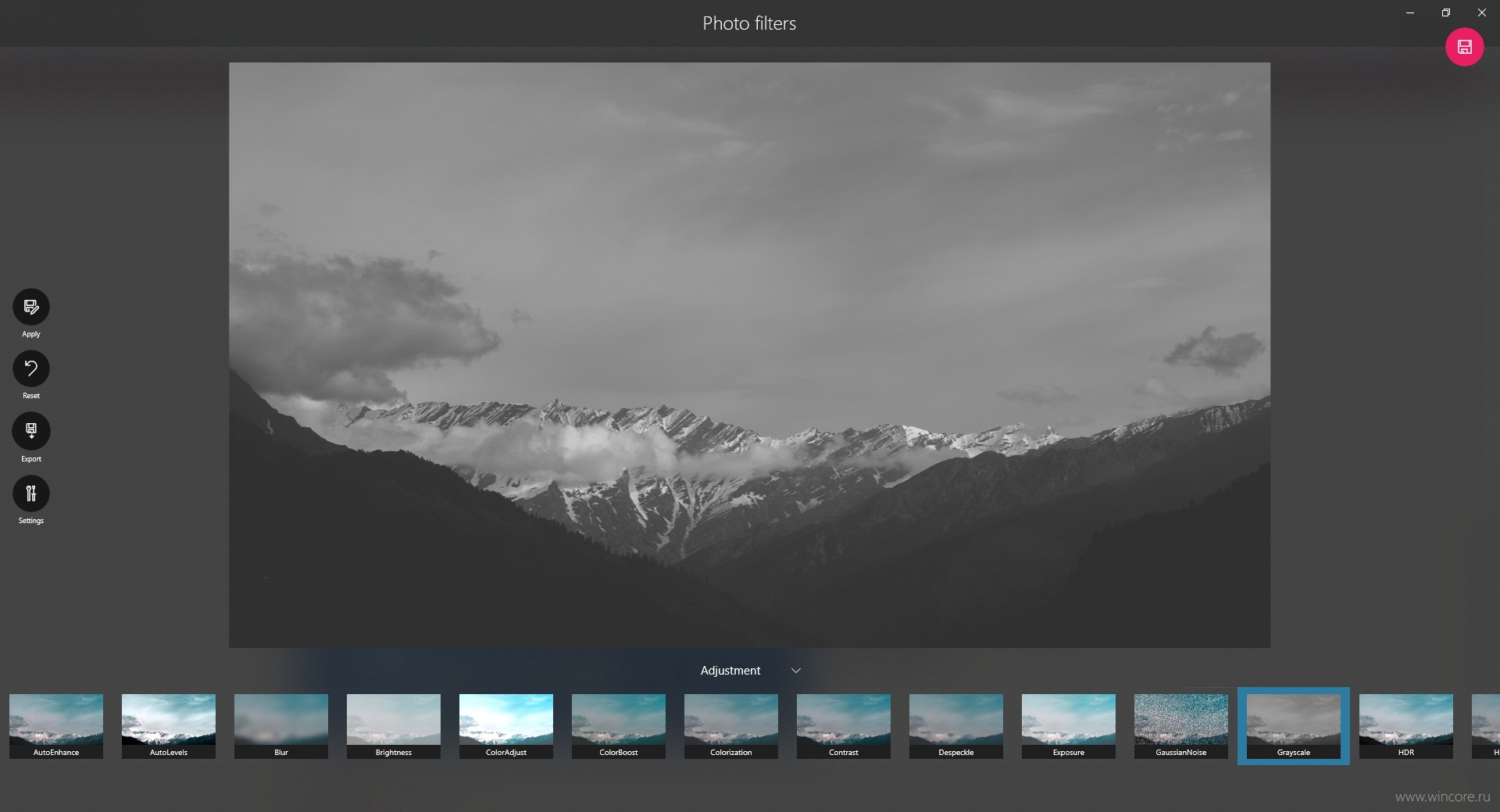Click the Reset undo icon
1500x812 pixels.
coord(31,369)
